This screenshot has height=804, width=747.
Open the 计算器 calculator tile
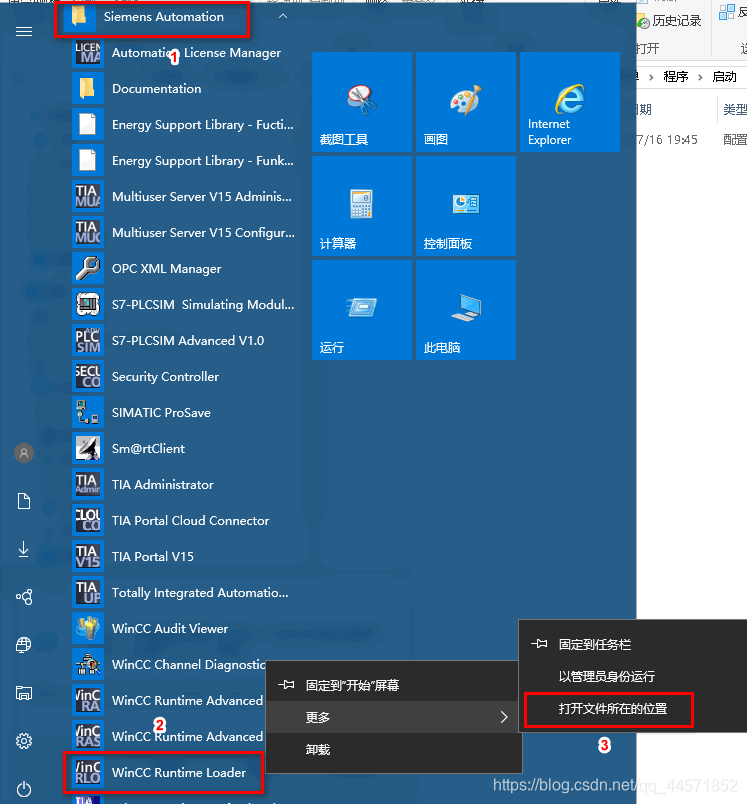point(361,206)
